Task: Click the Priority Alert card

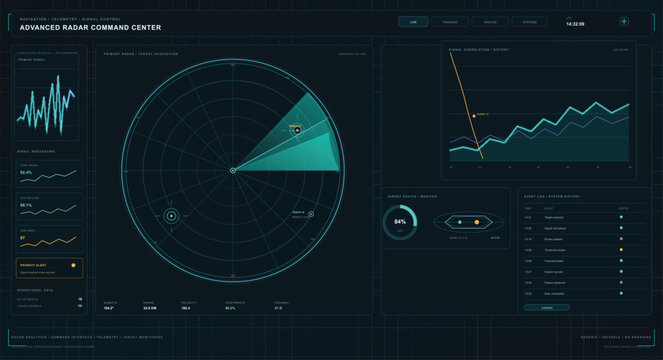Action: click(49, 268)
